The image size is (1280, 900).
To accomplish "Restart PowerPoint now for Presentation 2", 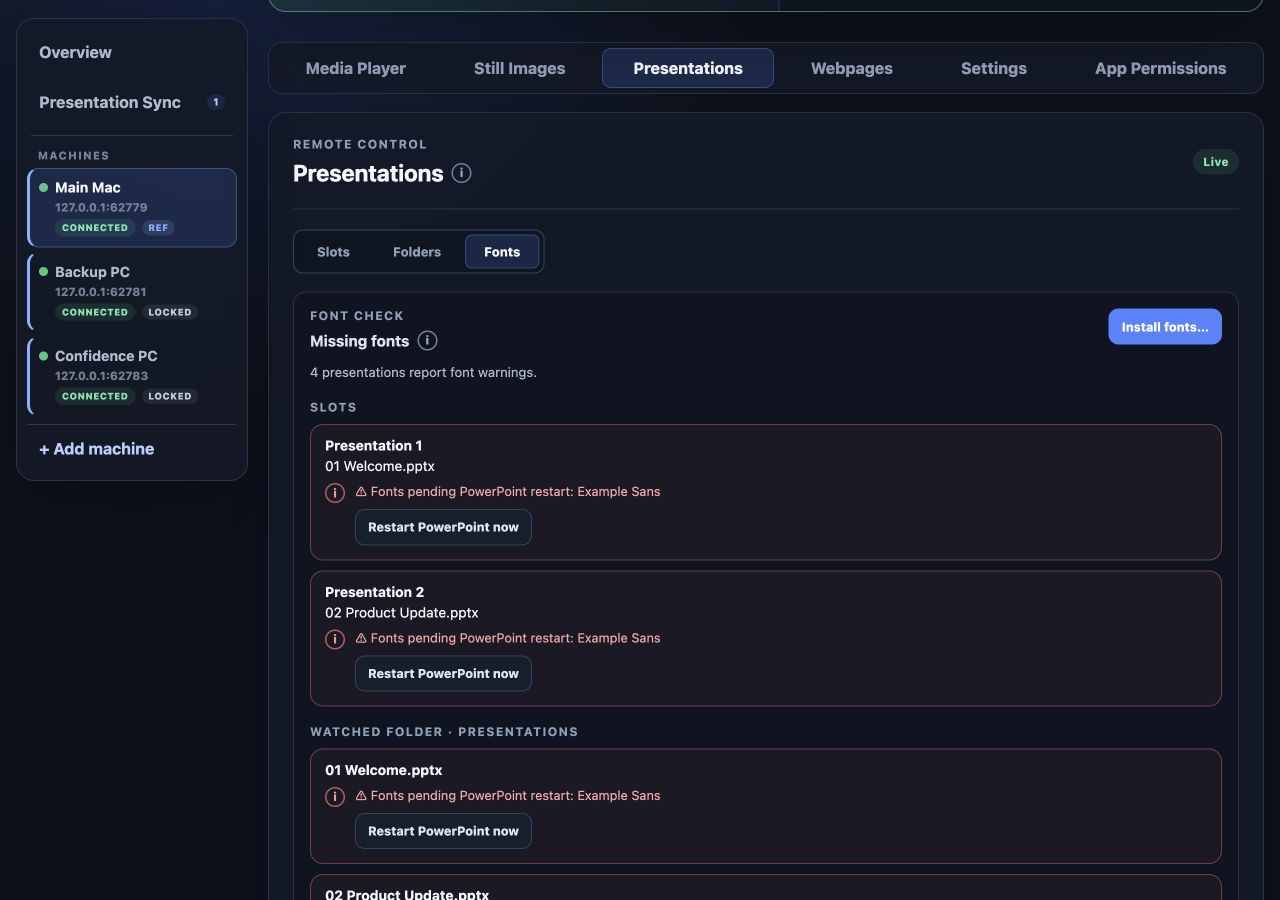I will click(443, 673).
